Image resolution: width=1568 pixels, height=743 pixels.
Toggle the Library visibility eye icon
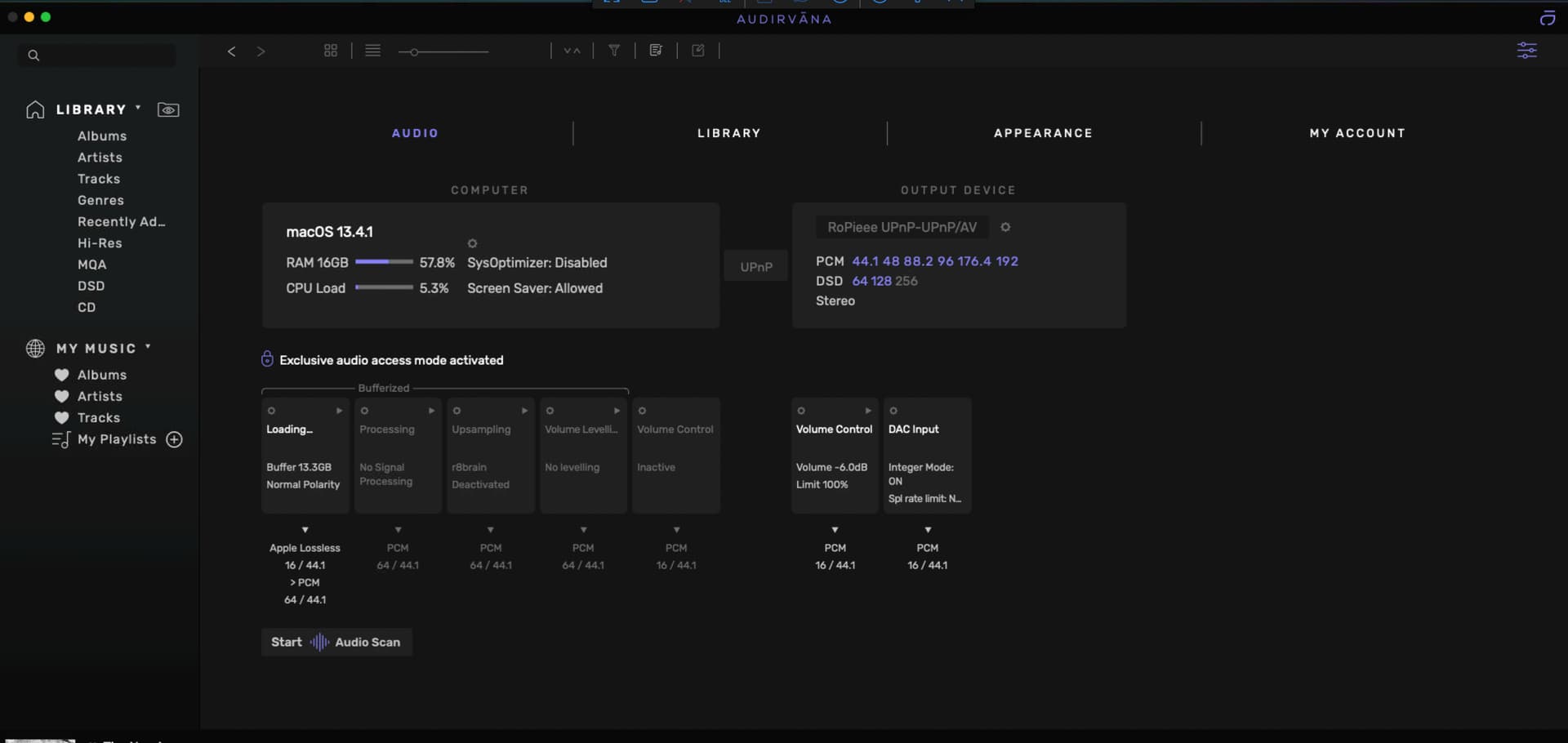[x=168, y=109]
